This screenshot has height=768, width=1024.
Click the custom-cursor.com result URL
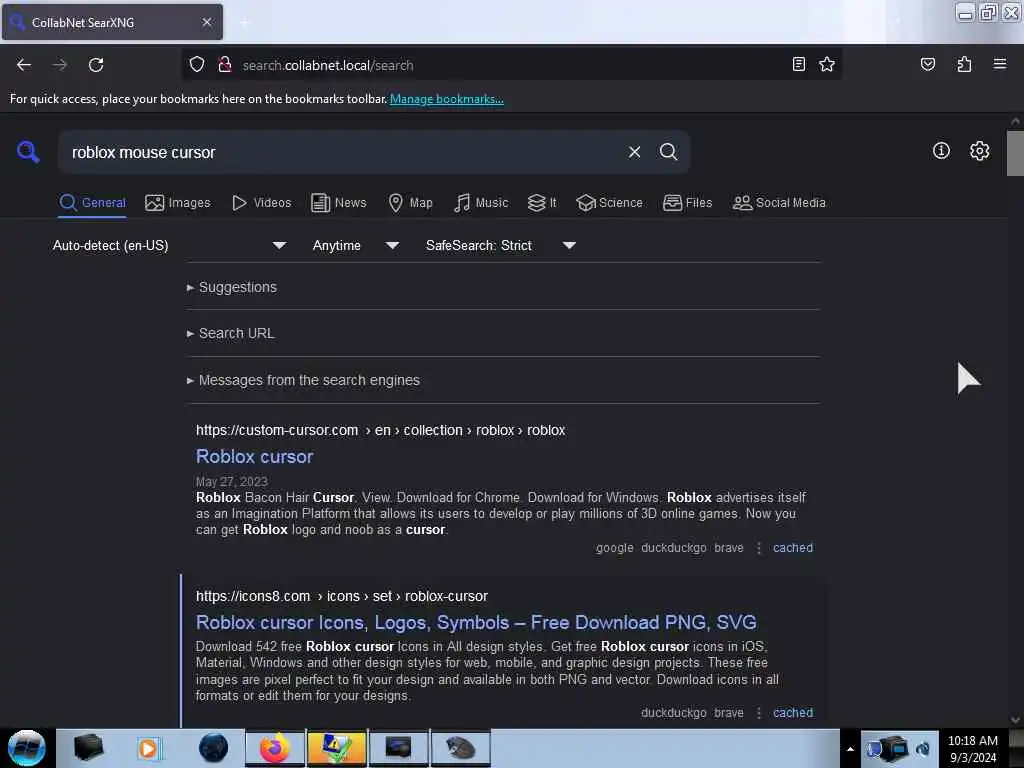(x=381, y=430)
